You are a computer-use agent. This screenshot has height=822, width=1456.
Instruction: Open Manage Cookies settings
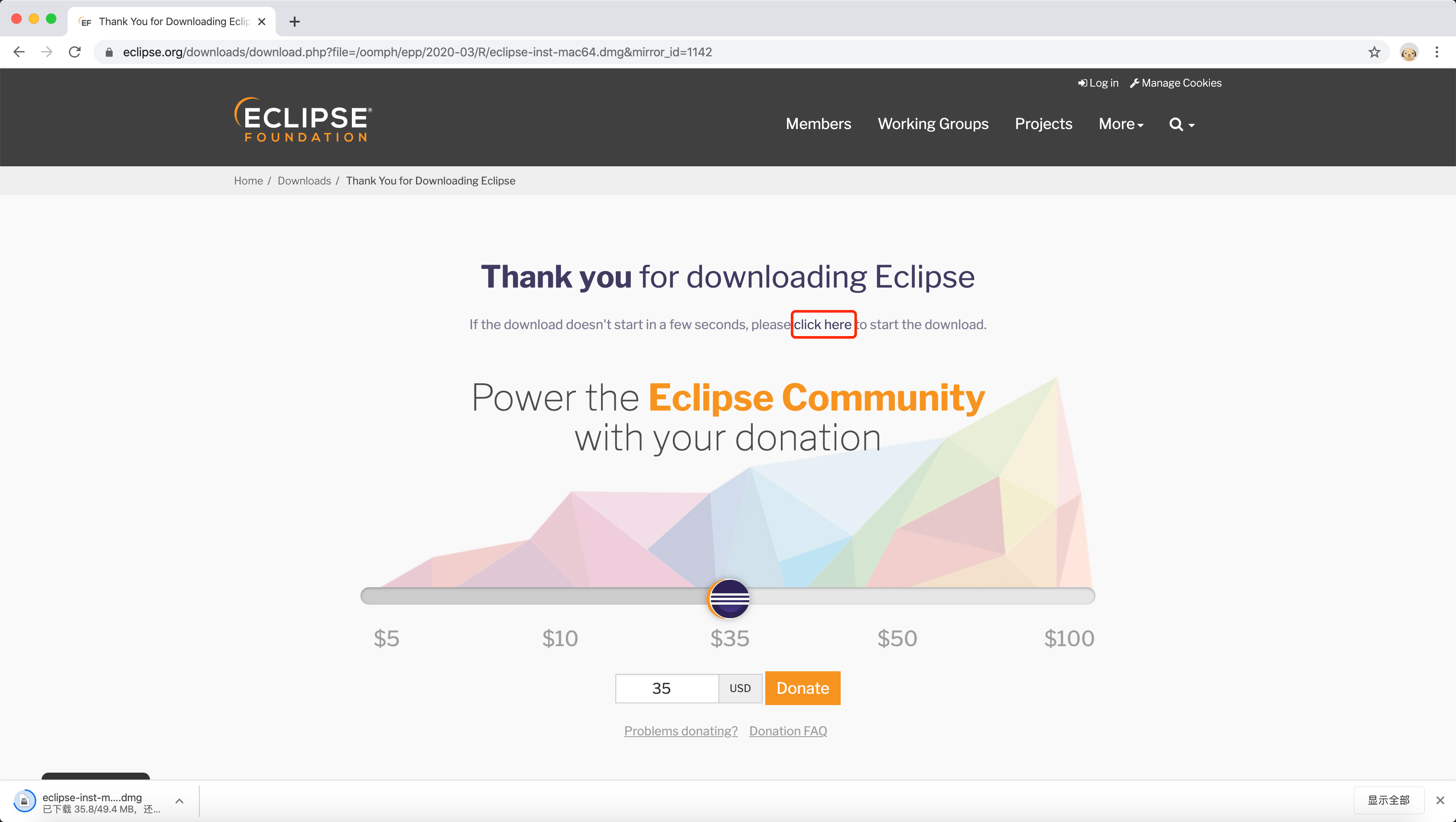tap(1176, 83)
